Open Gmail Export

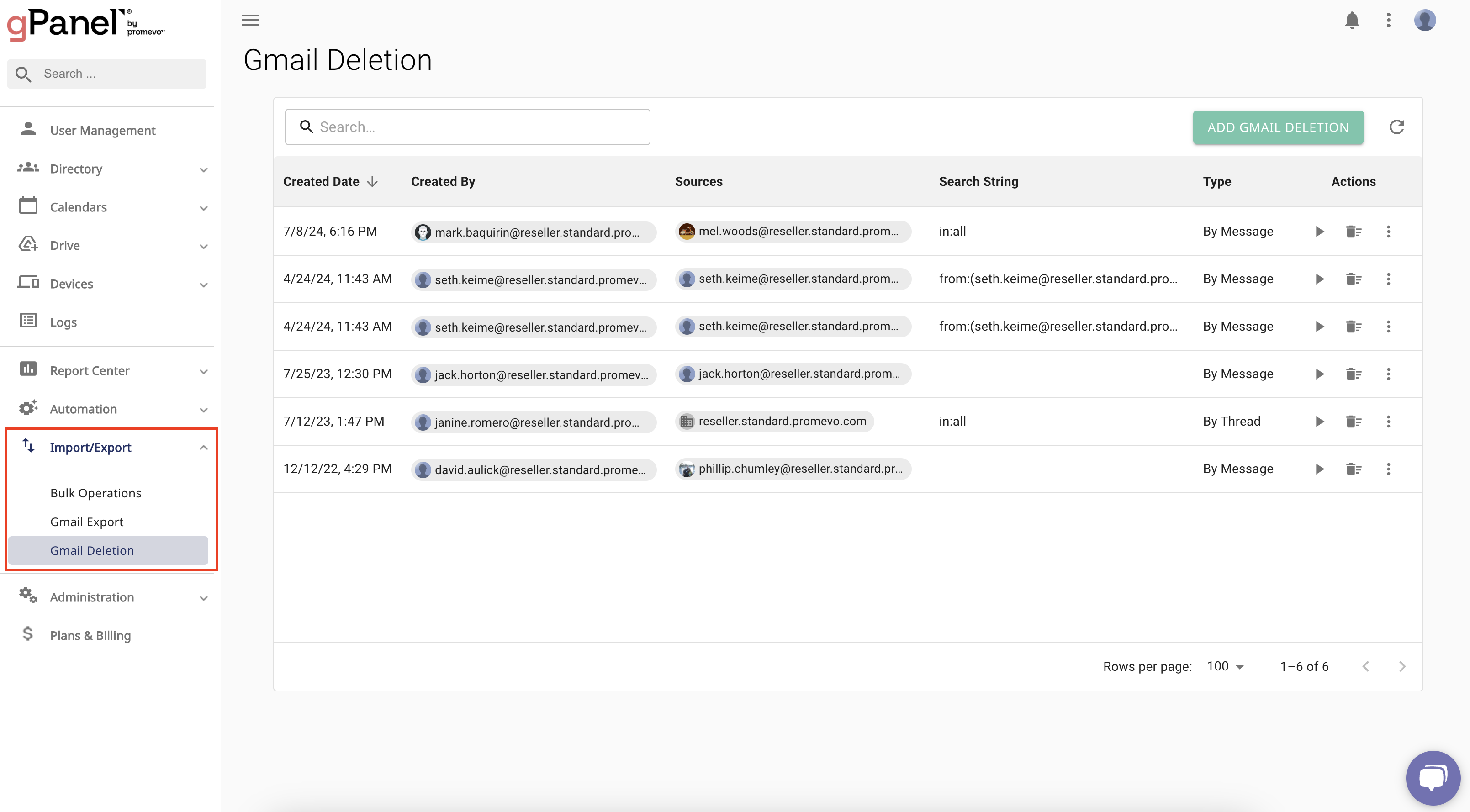click(x=87, y=522)
